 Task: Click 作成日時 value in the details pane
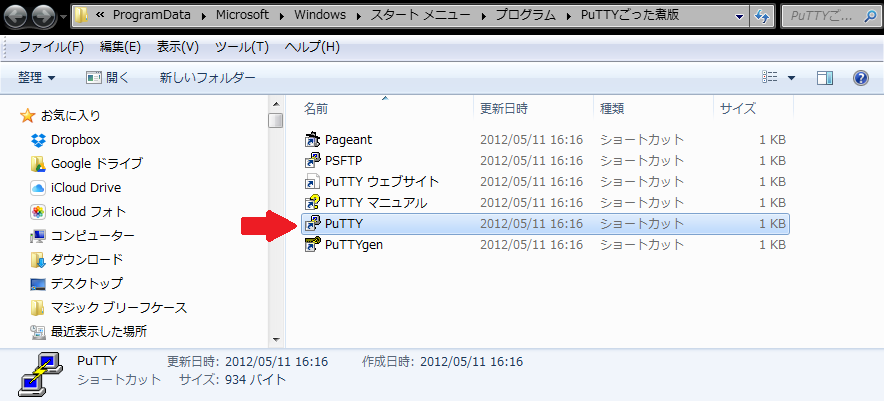tap(471, 362)
